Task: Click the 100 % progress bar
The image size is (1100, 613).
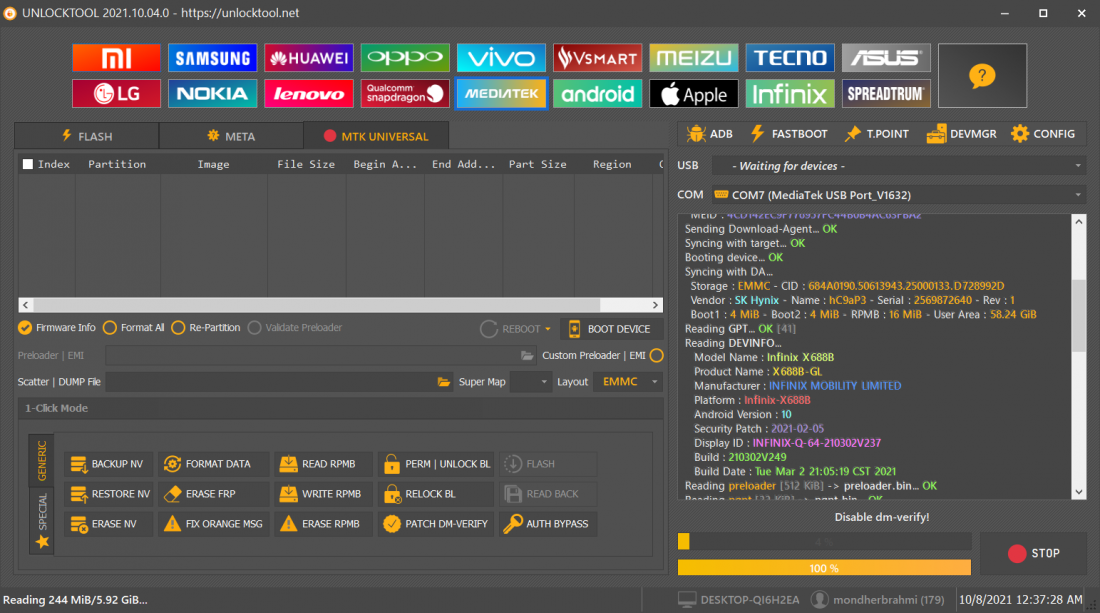Action: pyautogui.click(x=824, y=568)
